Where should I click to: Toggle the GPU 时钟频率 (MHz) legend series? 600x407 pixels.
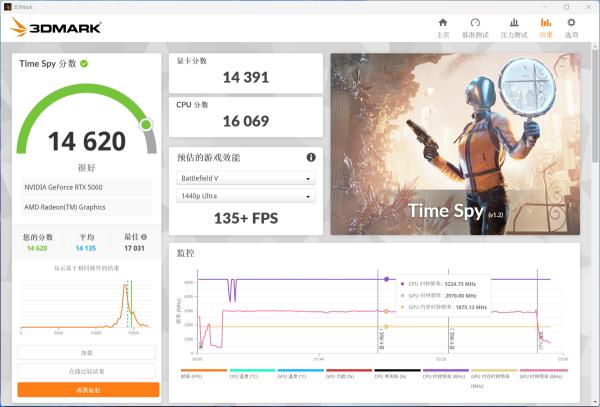(543, 374)
